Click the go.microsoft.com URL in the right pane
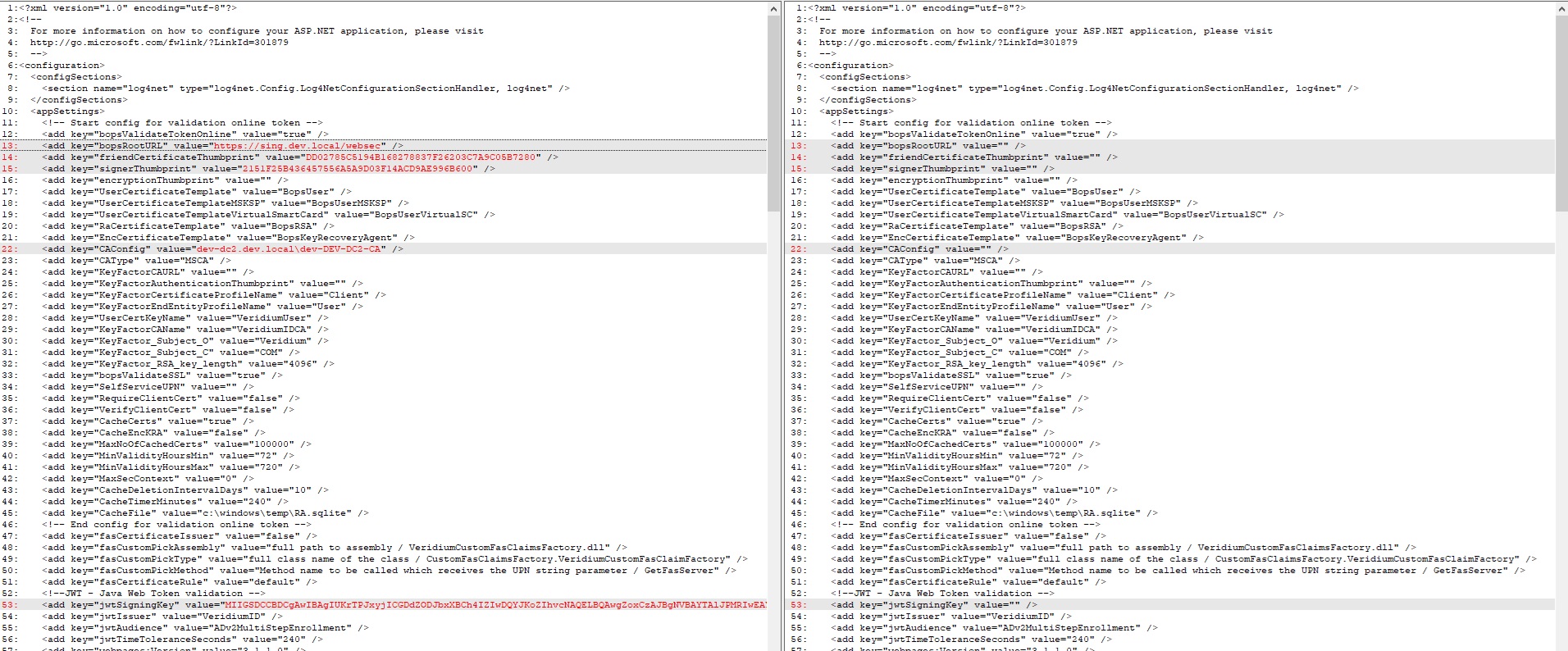 (x=948, y=43)
